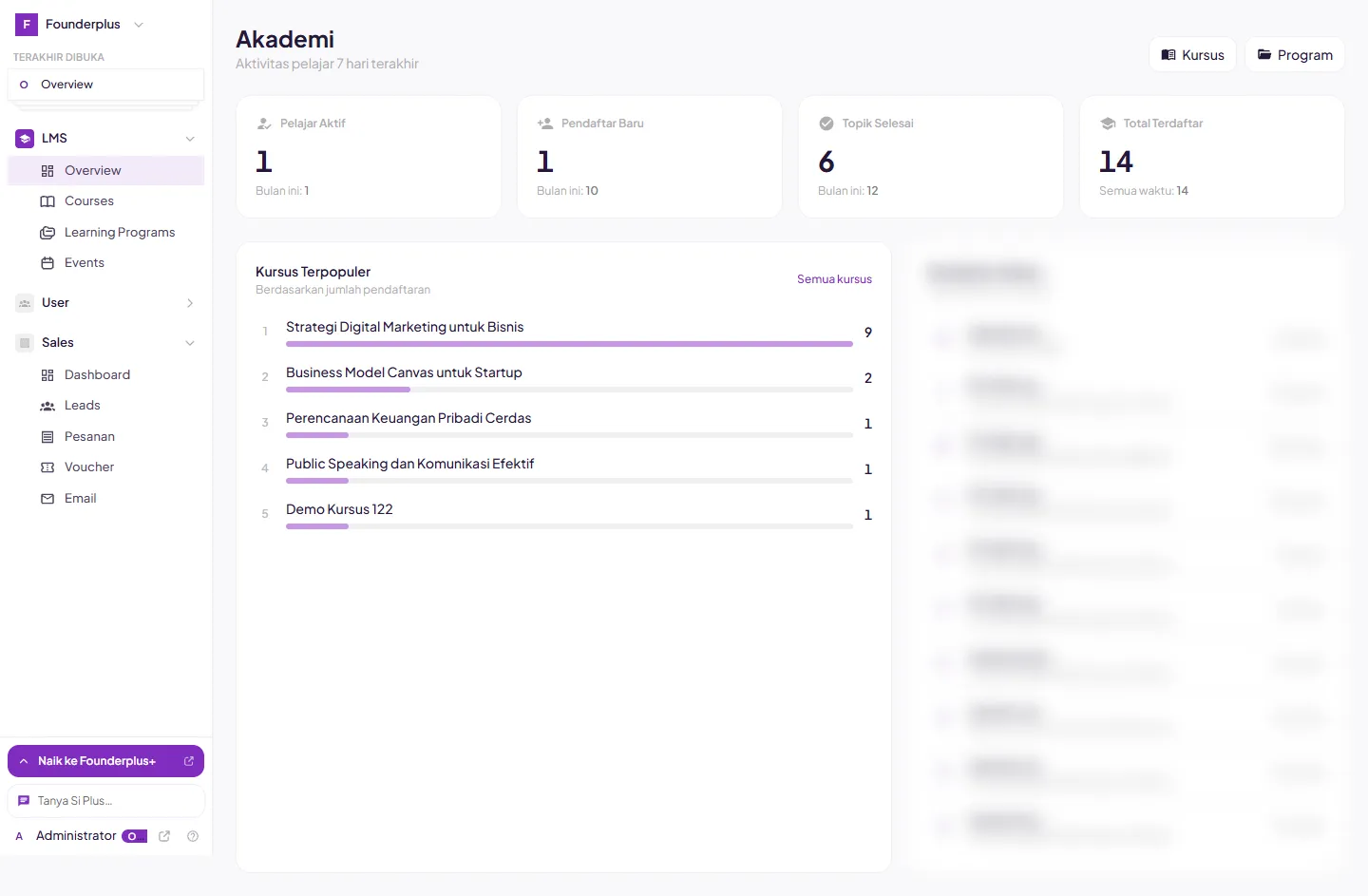Viewport: 1368px width, 896px height.
Task: Click the Events calendar icon
Action: click(47, 263)
